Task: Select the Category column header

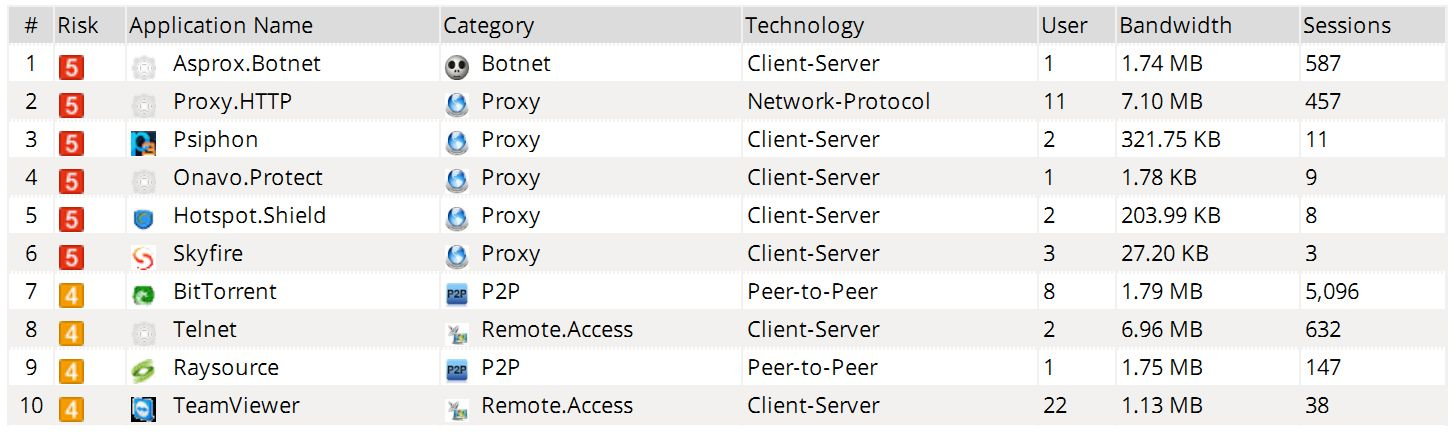Action: (488, 26)
